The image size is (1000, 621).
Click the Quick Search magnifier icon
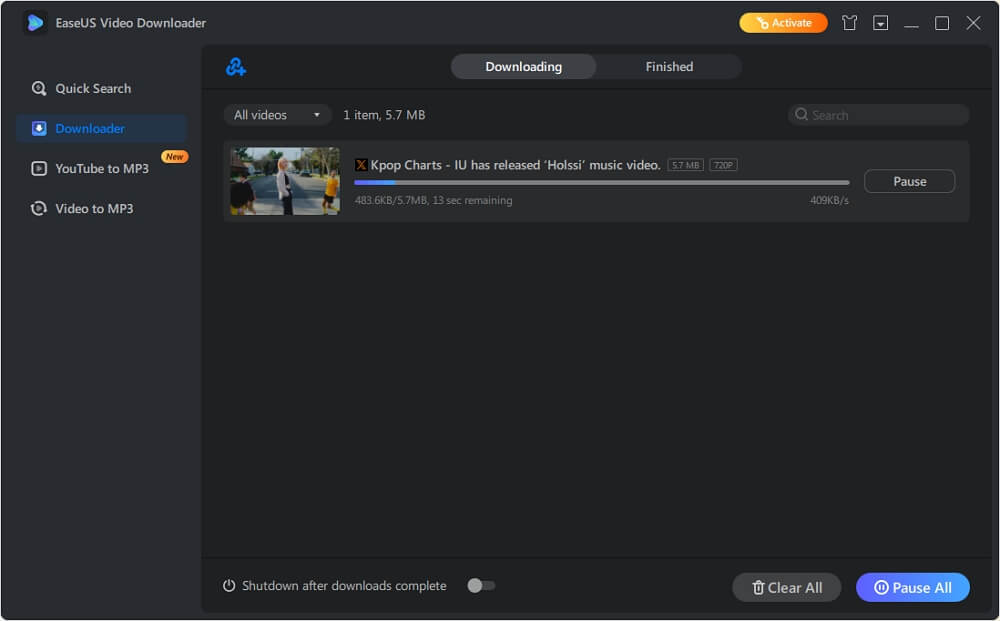pos(39,89)
